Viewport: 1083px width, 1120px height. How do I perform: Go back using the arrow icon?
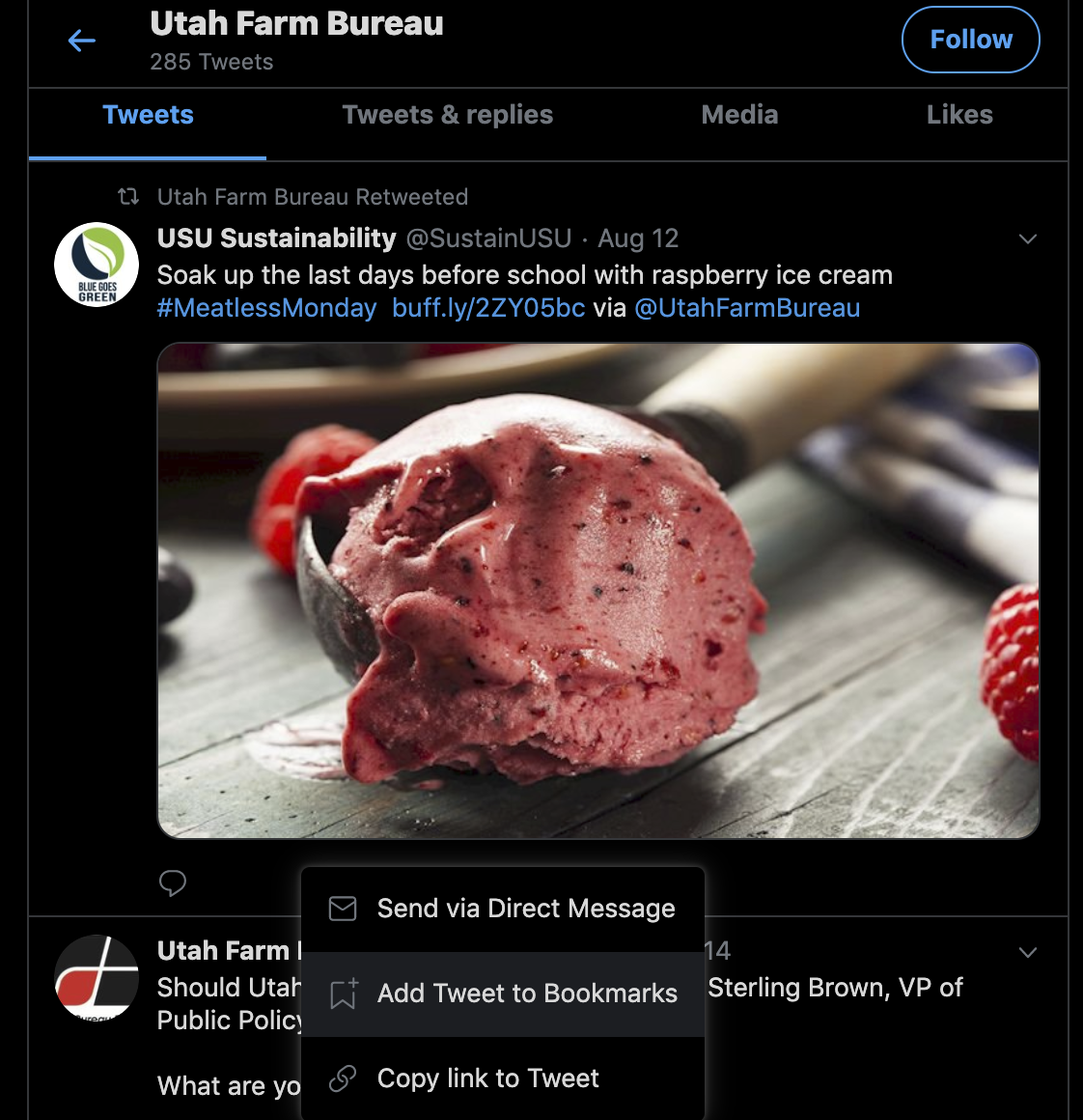82,41
